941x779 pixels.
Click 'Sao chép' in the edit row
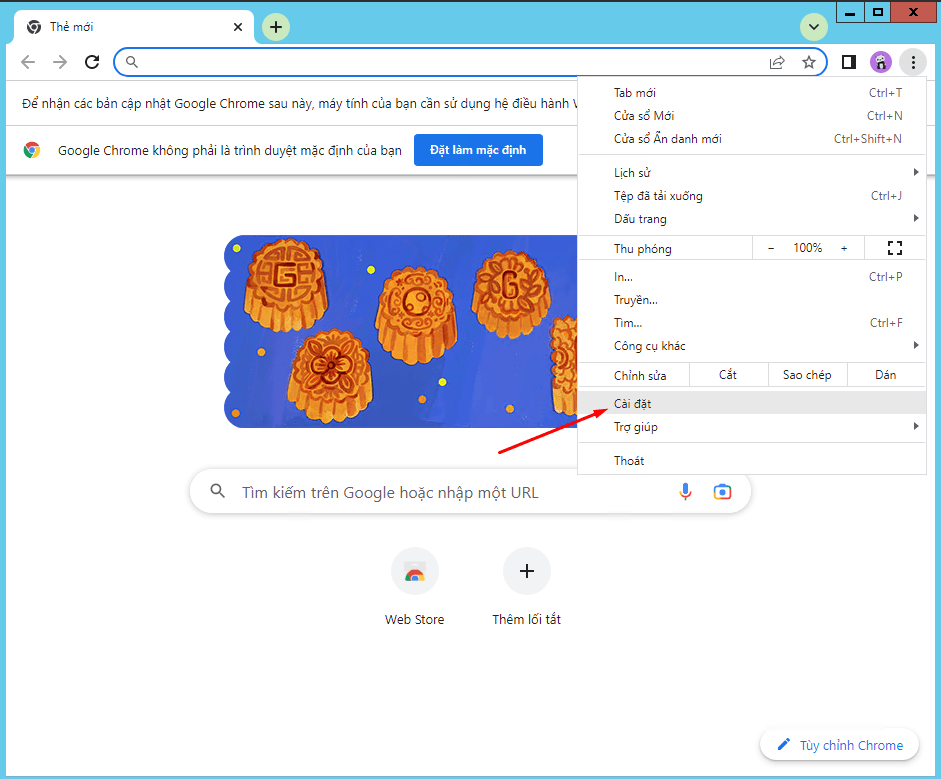tap(807, 375)
